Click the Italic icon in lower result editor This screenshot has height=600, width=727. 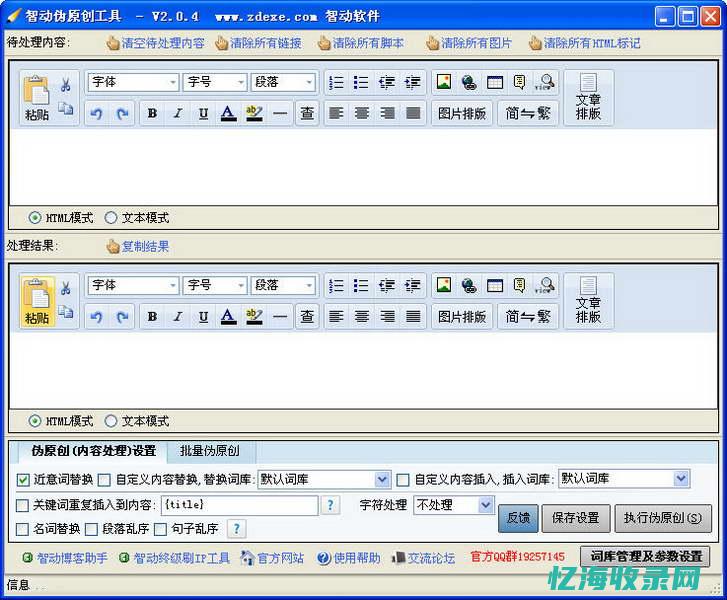(178, 317)
